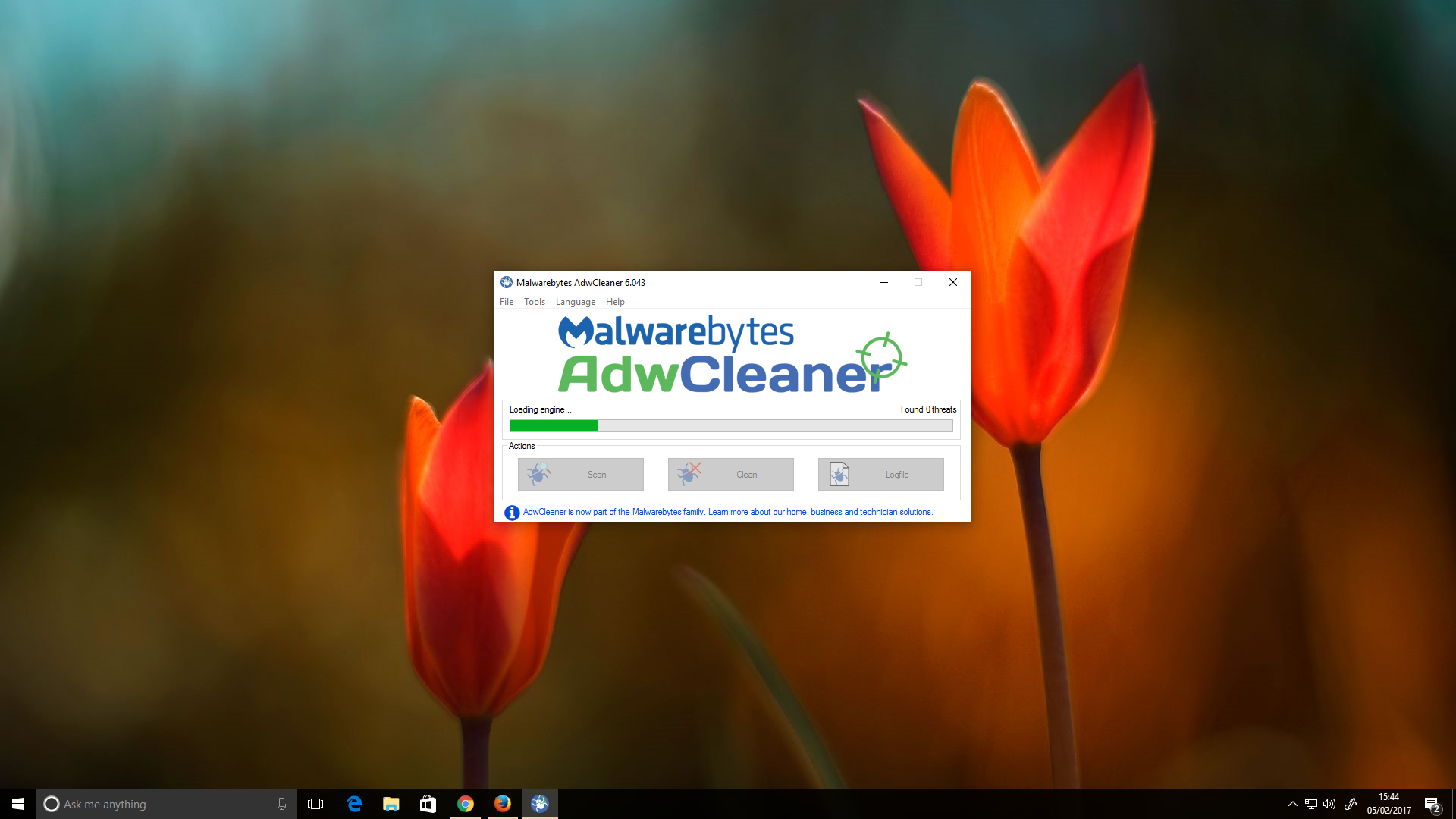Click the "Found 0 threats" text
This screenshot has width=1456, height=819.
928,409
